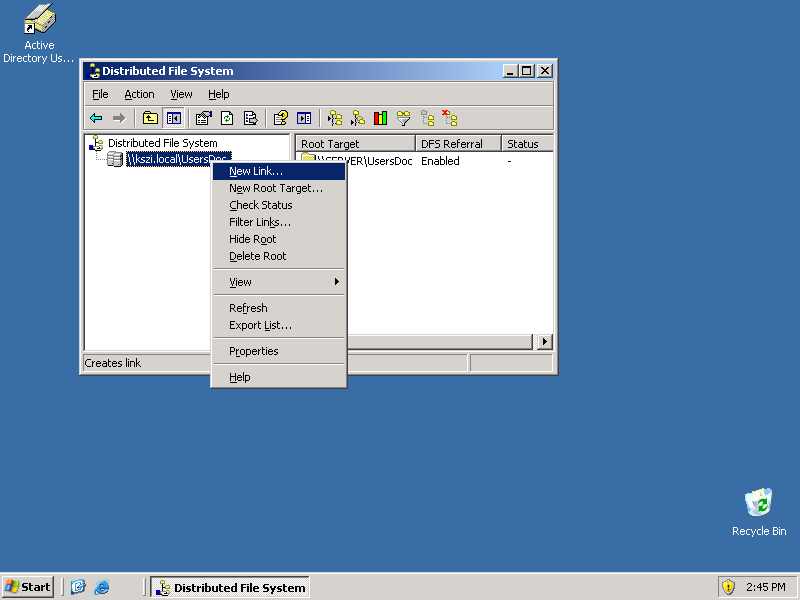The height and width of the screenshot is (600, 800).
Task: Click the New Link toolbar icon
Action: 335,118
